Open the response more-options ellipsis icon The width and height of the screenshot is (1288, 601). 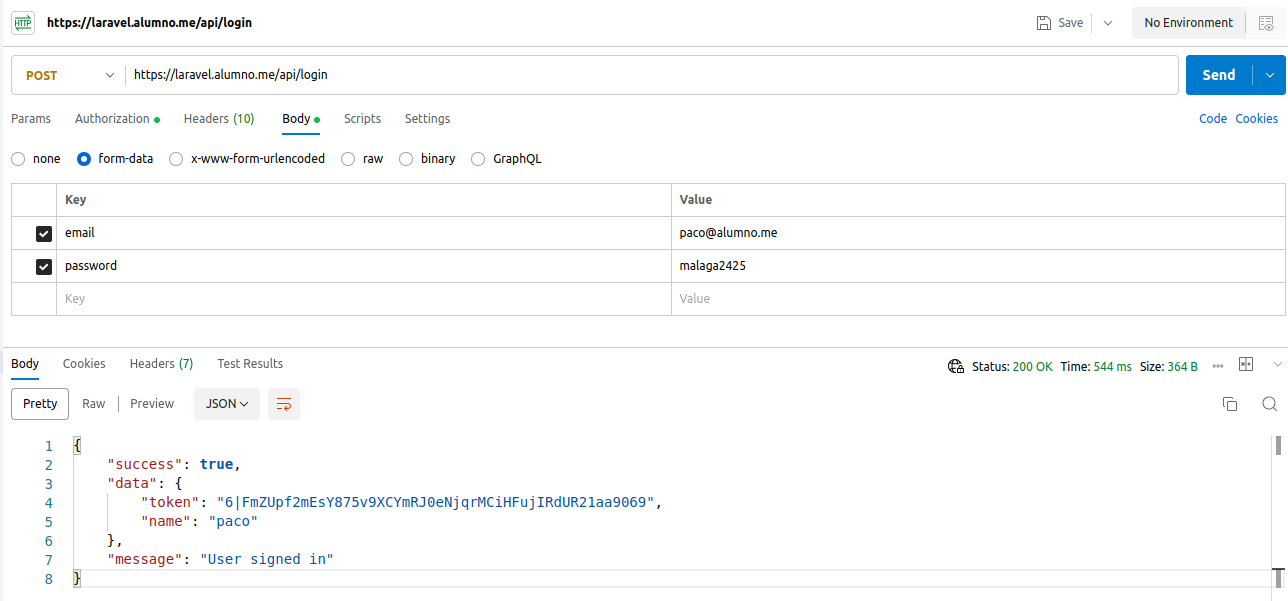pyautogui.click(x=1218, y=366)
